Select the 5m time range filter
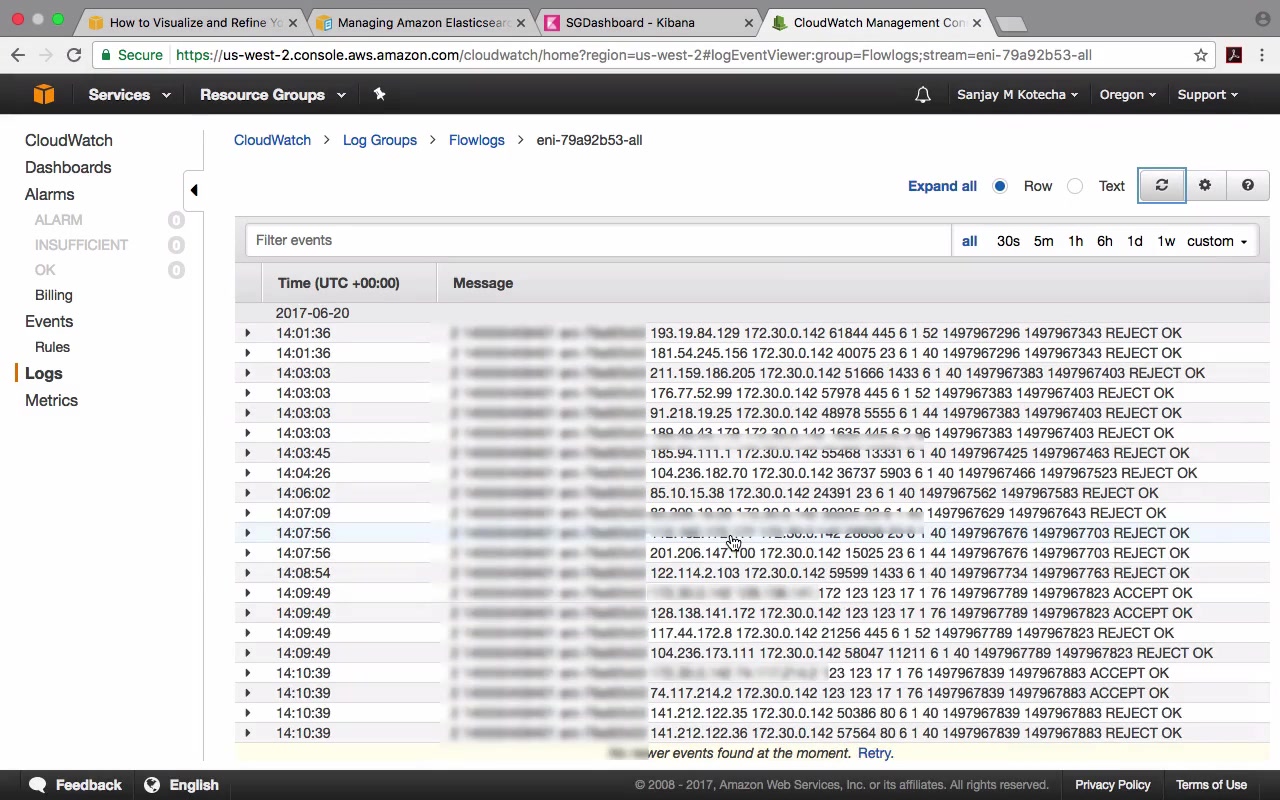 coord(1043,241)
